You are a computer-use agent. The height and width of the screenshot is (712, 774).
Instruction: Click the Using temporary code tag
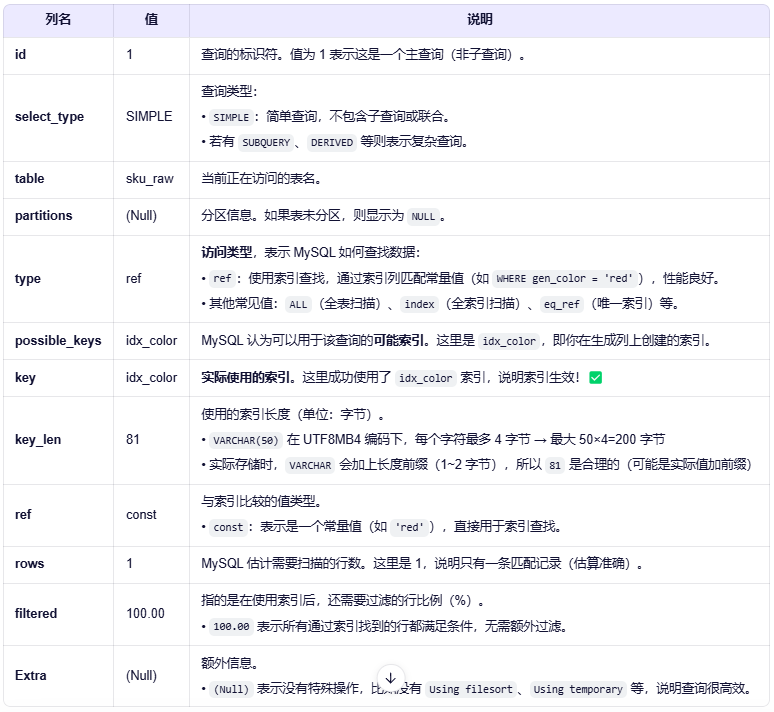pyautogui.click(x=578, y=689)
